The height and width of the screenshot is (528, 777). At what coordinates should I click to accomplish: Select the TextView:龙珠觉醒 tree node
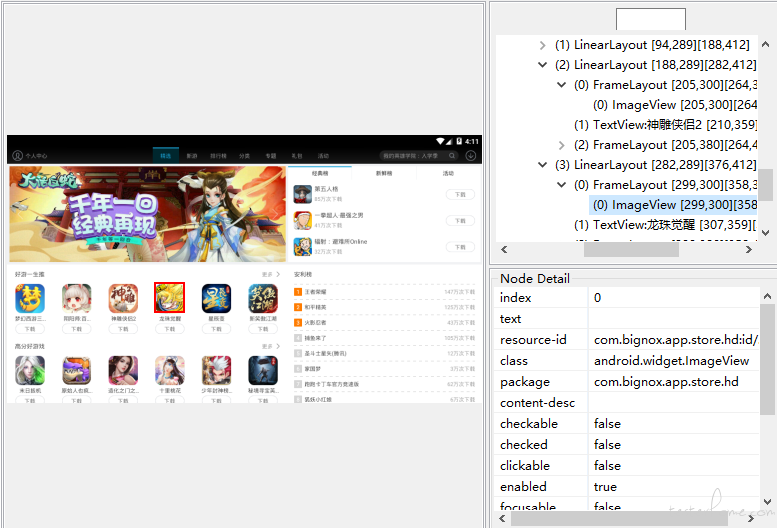pos(665,225)
